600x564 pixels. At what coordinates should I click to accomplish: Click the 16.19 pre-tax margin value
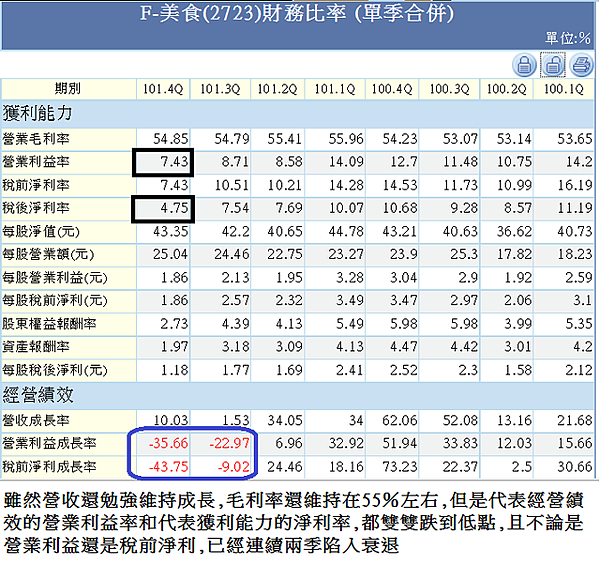pos(575,185)
